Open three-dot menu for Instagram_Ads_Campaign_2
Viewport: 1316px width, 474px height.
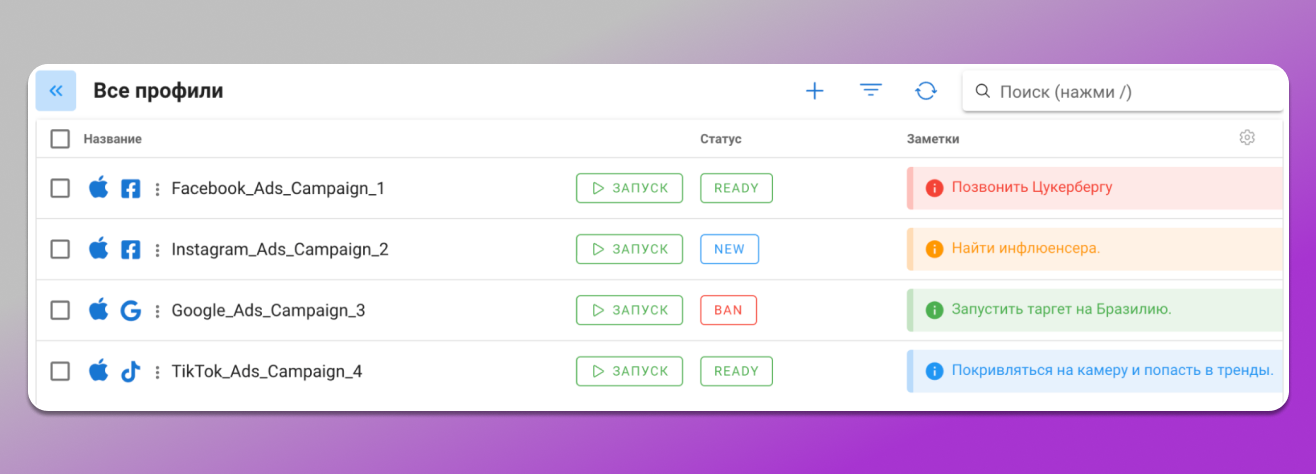[x=157, y=250]
